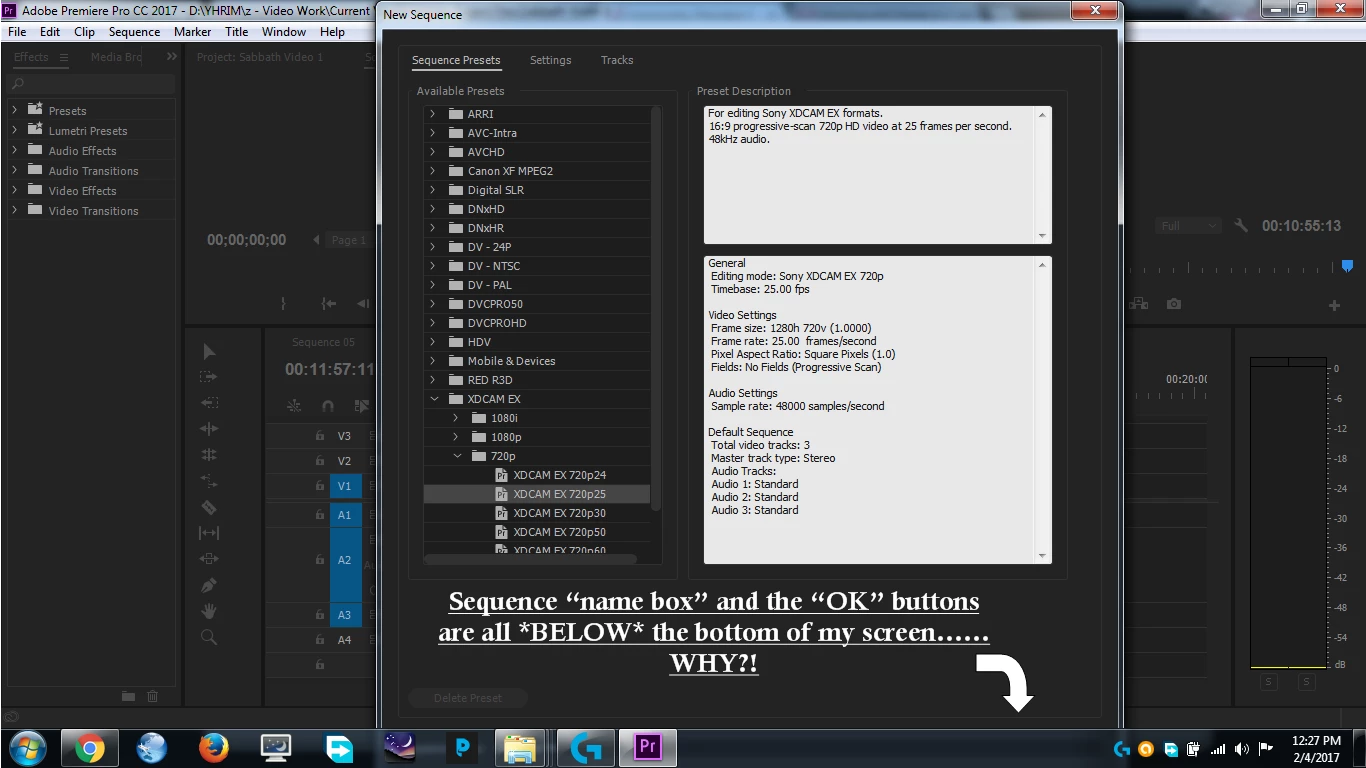Screen dimensions: 1366x768
Task: Select the Slip tool
Action: coord(209,533)
